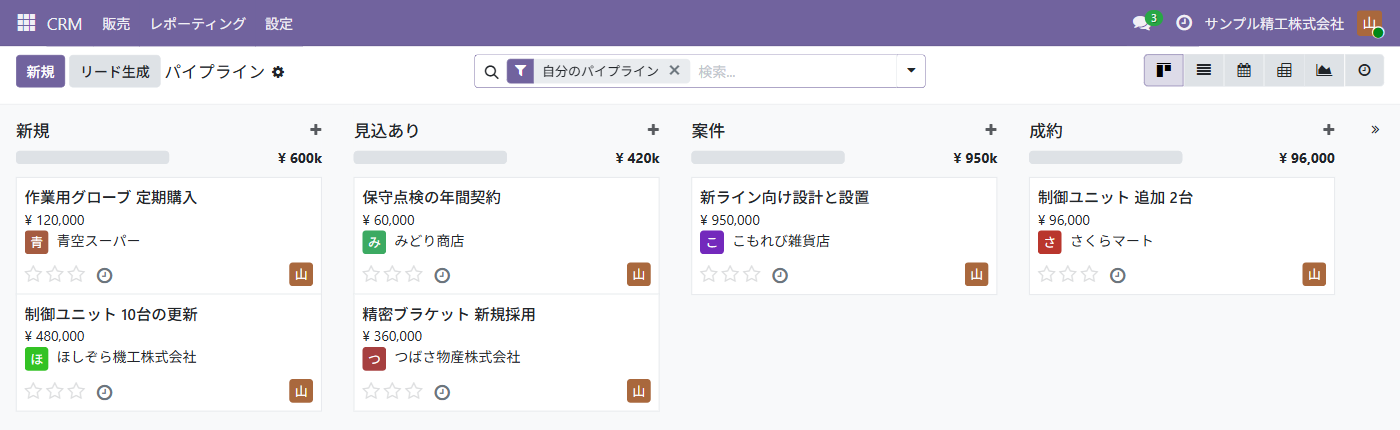Open the レポーティング menu
The width and height of the screenshot is (1400, 430).
pos(198,23)
